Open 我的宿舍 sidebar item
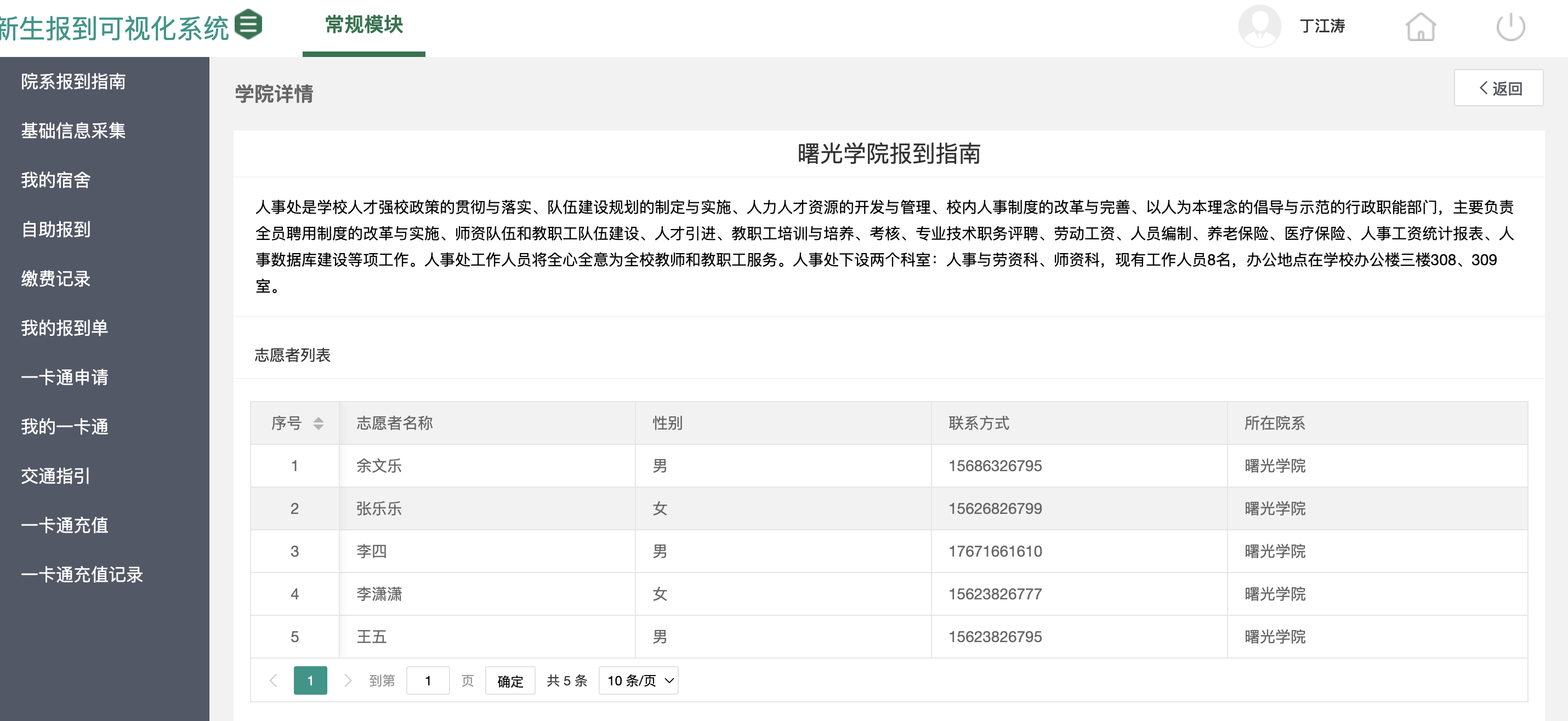 pos(55,180)
